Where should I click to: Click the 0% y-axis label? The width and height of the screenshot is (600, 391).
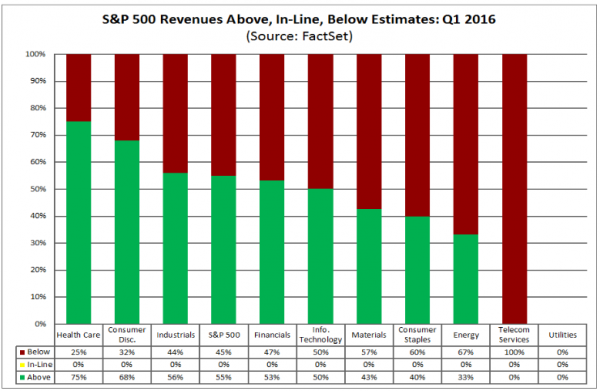40,324
